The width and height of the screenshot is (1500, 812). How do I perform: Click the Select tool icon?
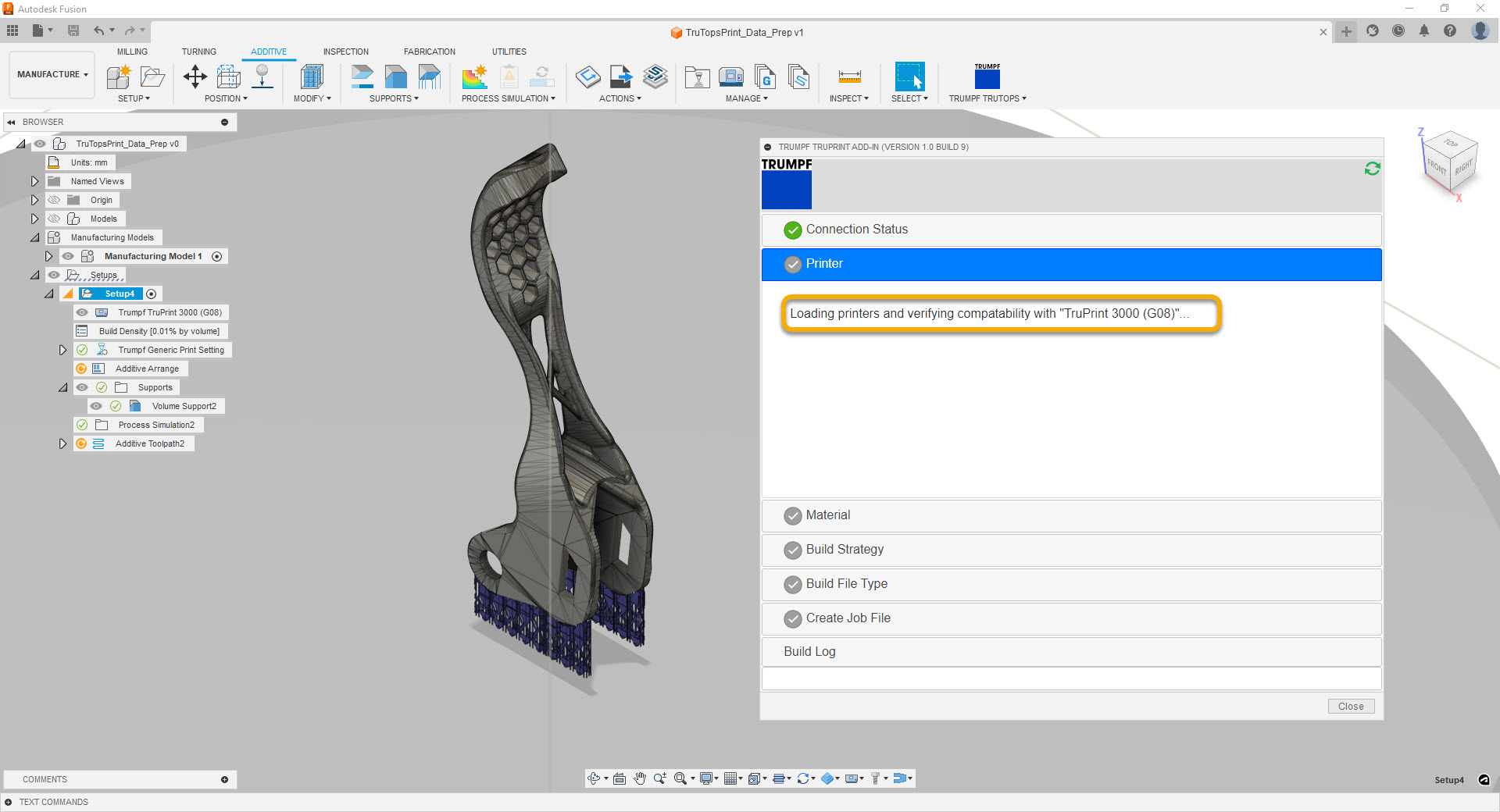(909, 77)
